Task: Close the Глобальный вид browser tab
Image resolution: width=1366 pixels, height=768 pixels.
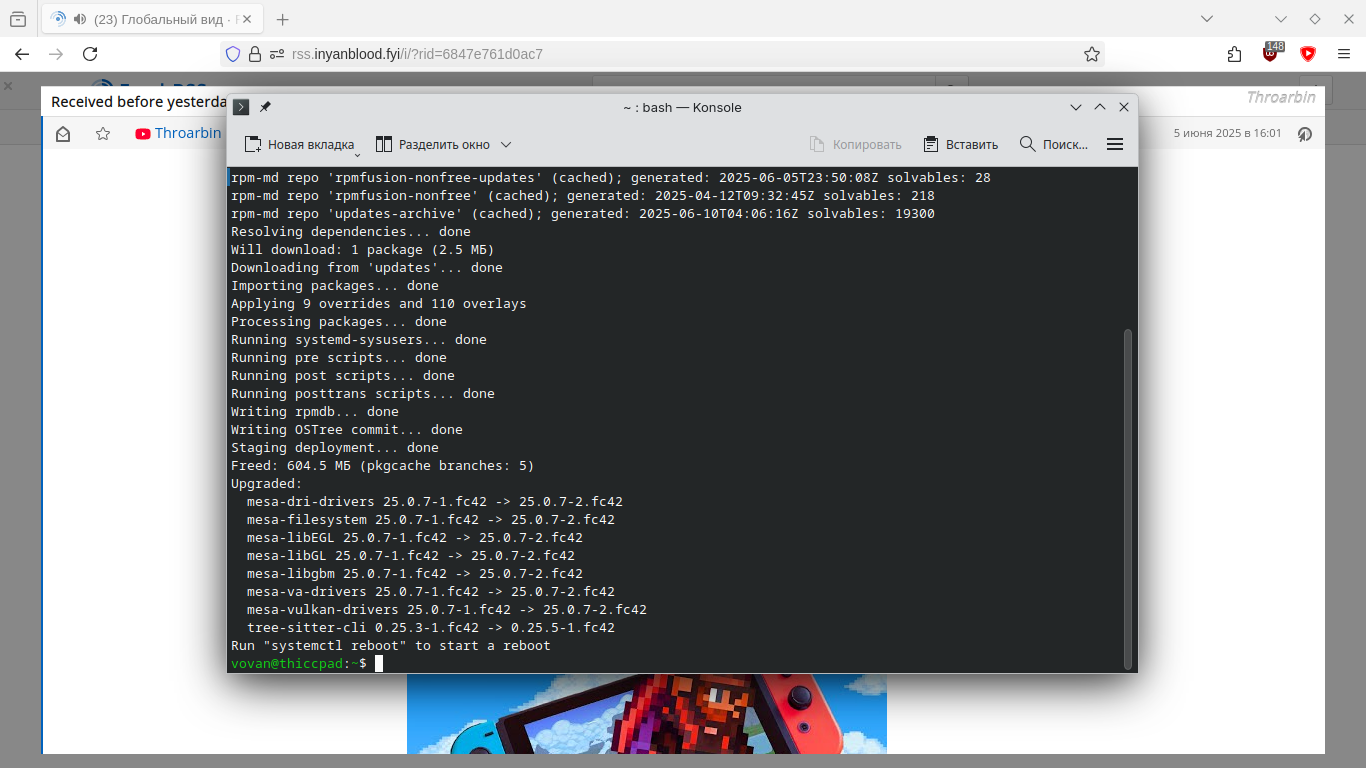Action: pyautogui.click(x=249, y=19)
